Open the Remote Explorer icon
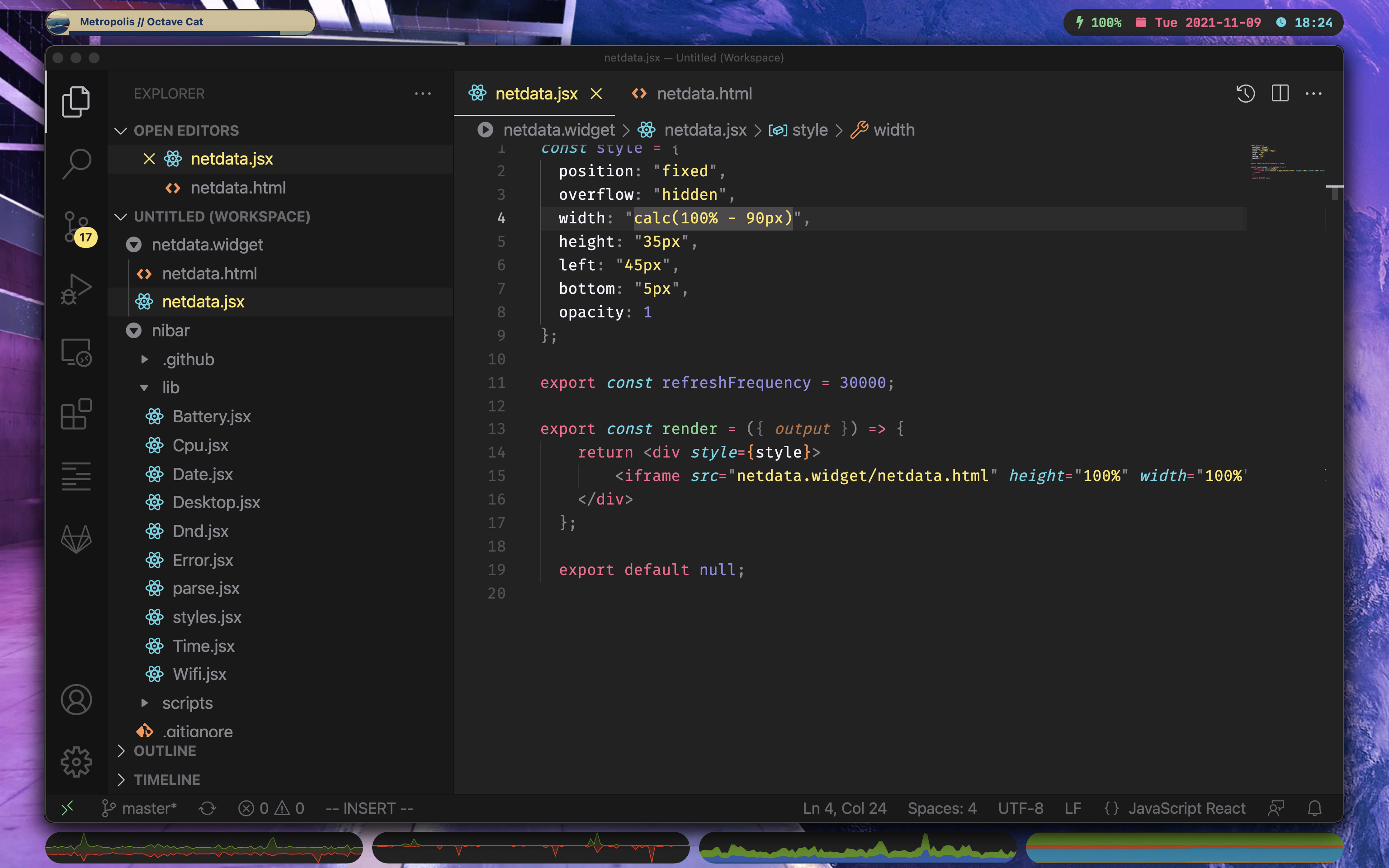Viewport: 1389px width, 868px height. (76, 352)
